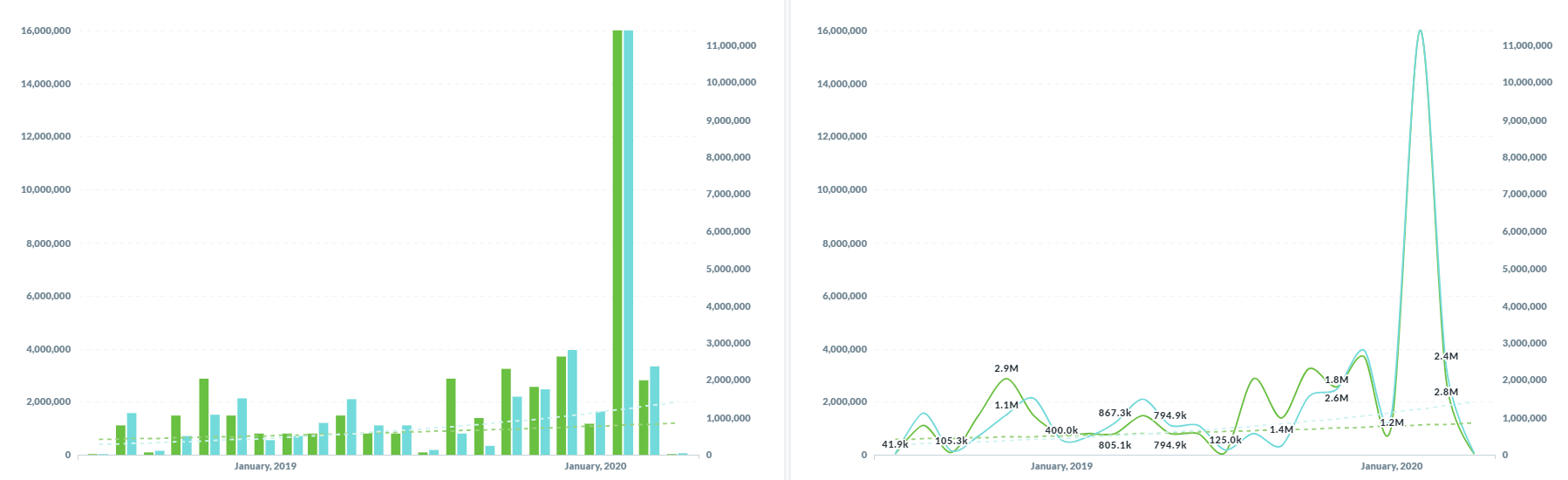The height and width of the screenshot is (480, 1568).
Task: Click the 1.4M data label
Action: [1281, 429]
